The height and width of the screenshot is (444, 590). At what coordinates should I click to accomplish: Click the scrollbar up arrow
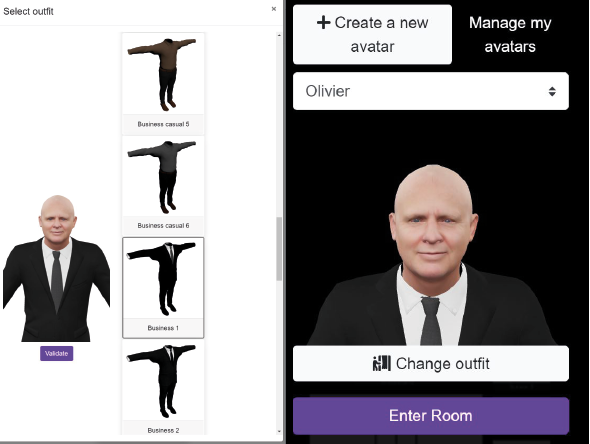[279, 35]
